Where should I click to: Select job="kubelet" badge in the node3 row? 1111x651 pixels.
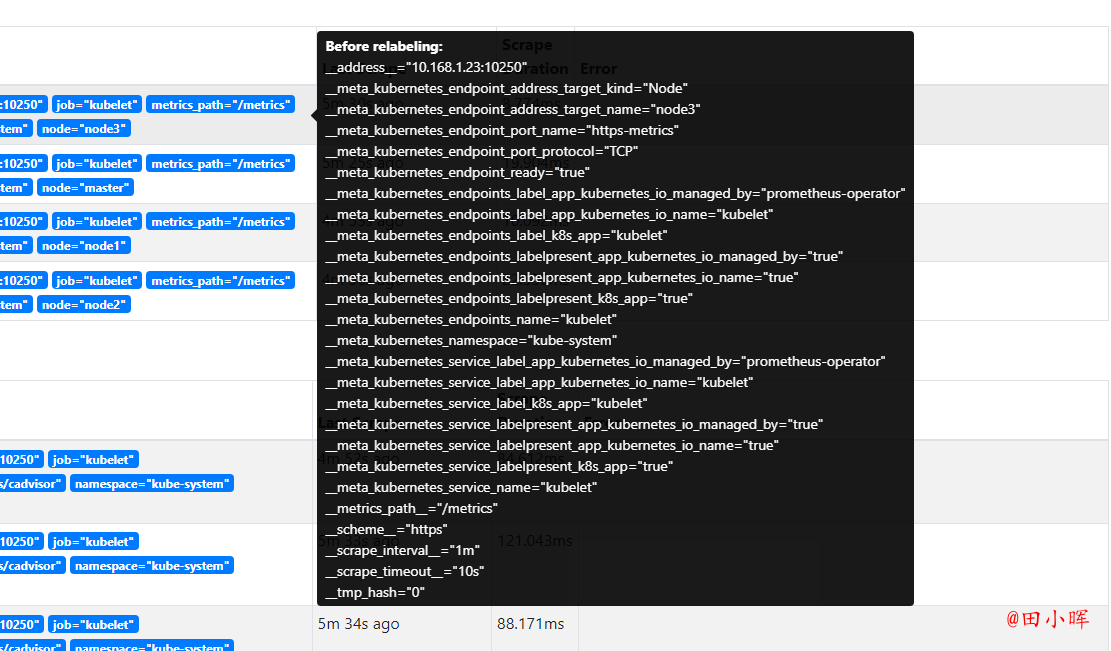click(x=96, y=105)
